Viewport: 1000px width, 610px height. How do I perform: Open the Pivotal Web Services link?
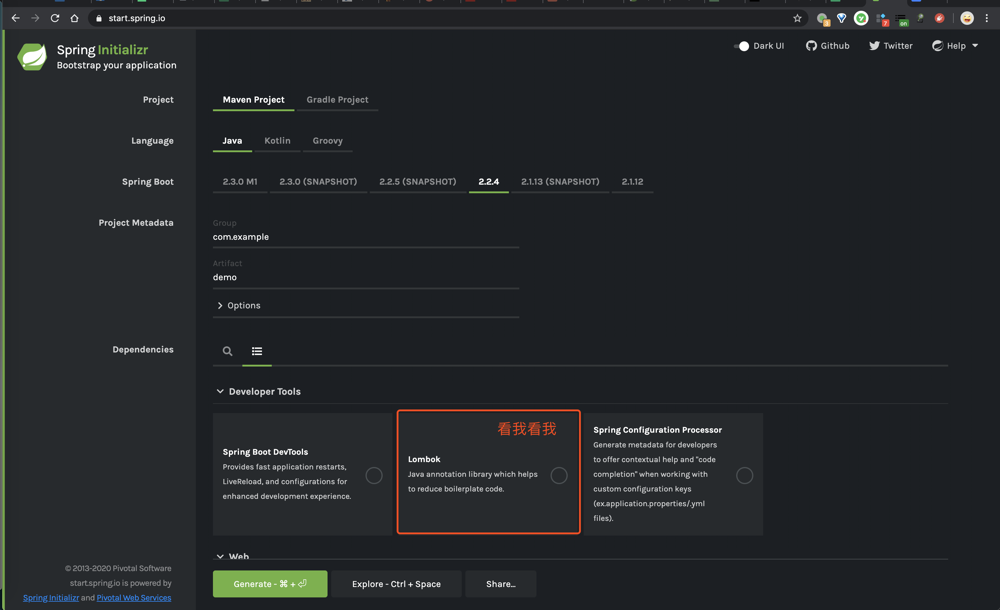click(x=133, y=598)
